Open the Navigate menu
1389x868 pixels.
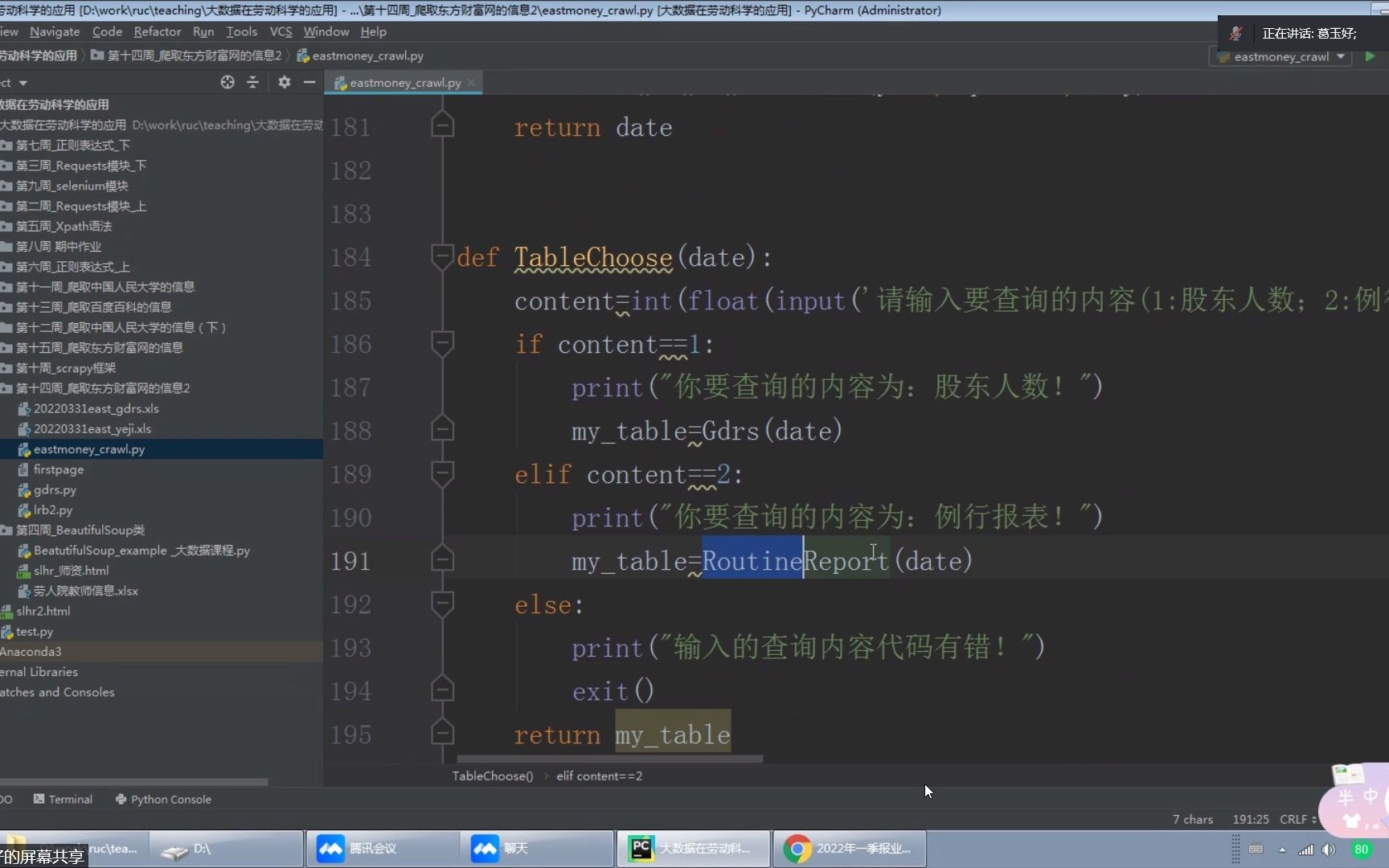(55, 31)
